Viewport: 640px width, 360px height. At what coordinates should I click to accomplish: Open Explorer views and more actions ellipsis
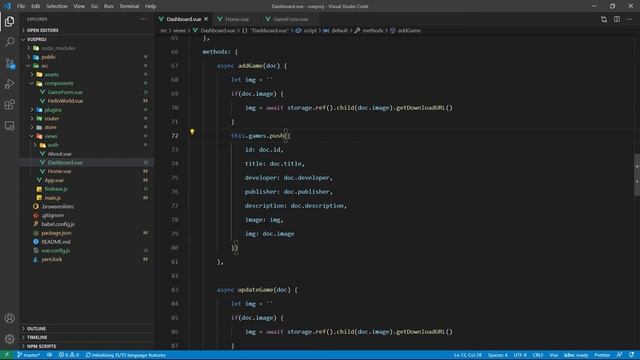(x=144, y=19)
